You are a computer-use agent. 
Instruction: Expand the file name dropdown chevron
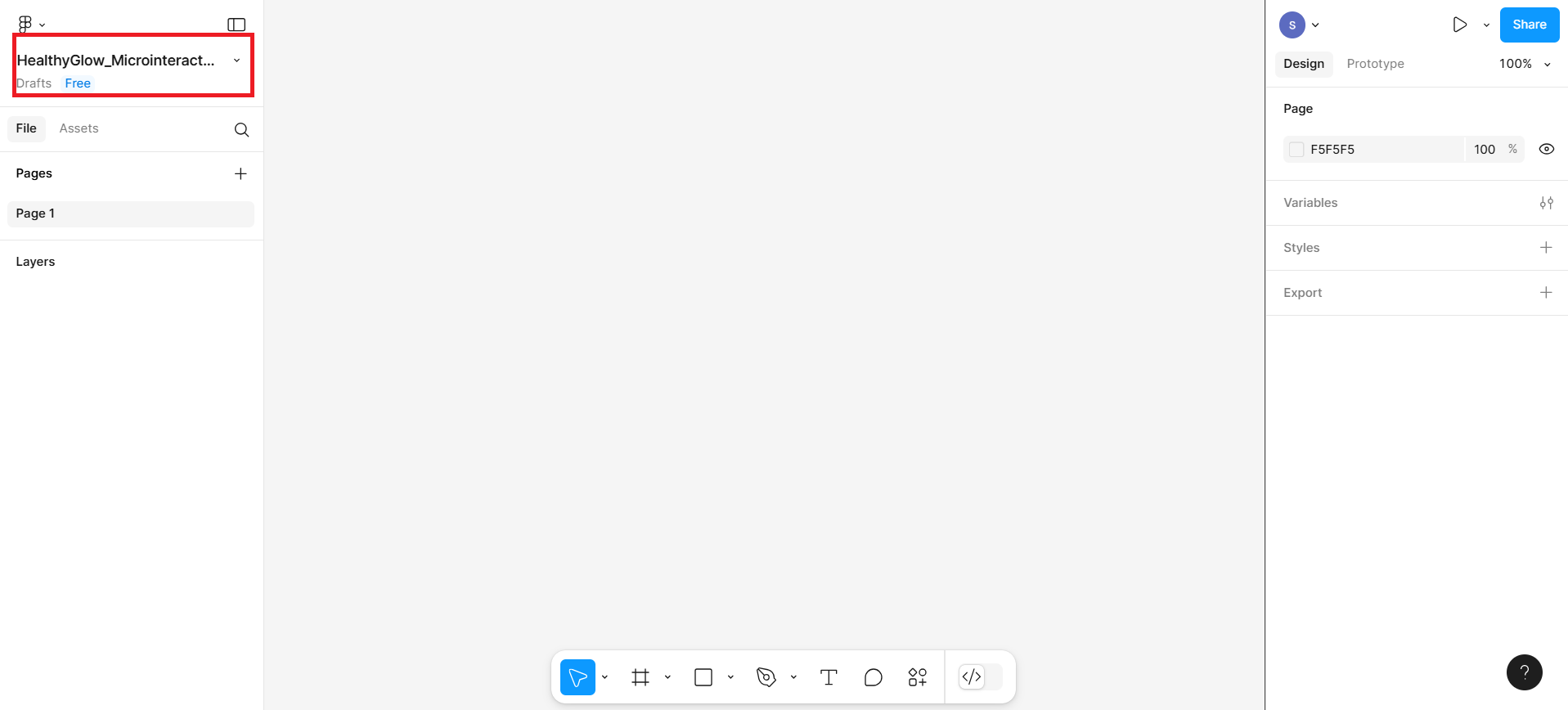coord(236,61)
